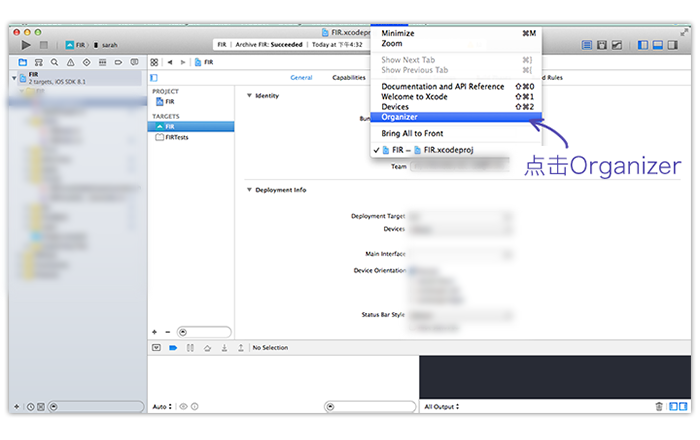Toggle the Utilities panel visibility

[x=673, y=45]
